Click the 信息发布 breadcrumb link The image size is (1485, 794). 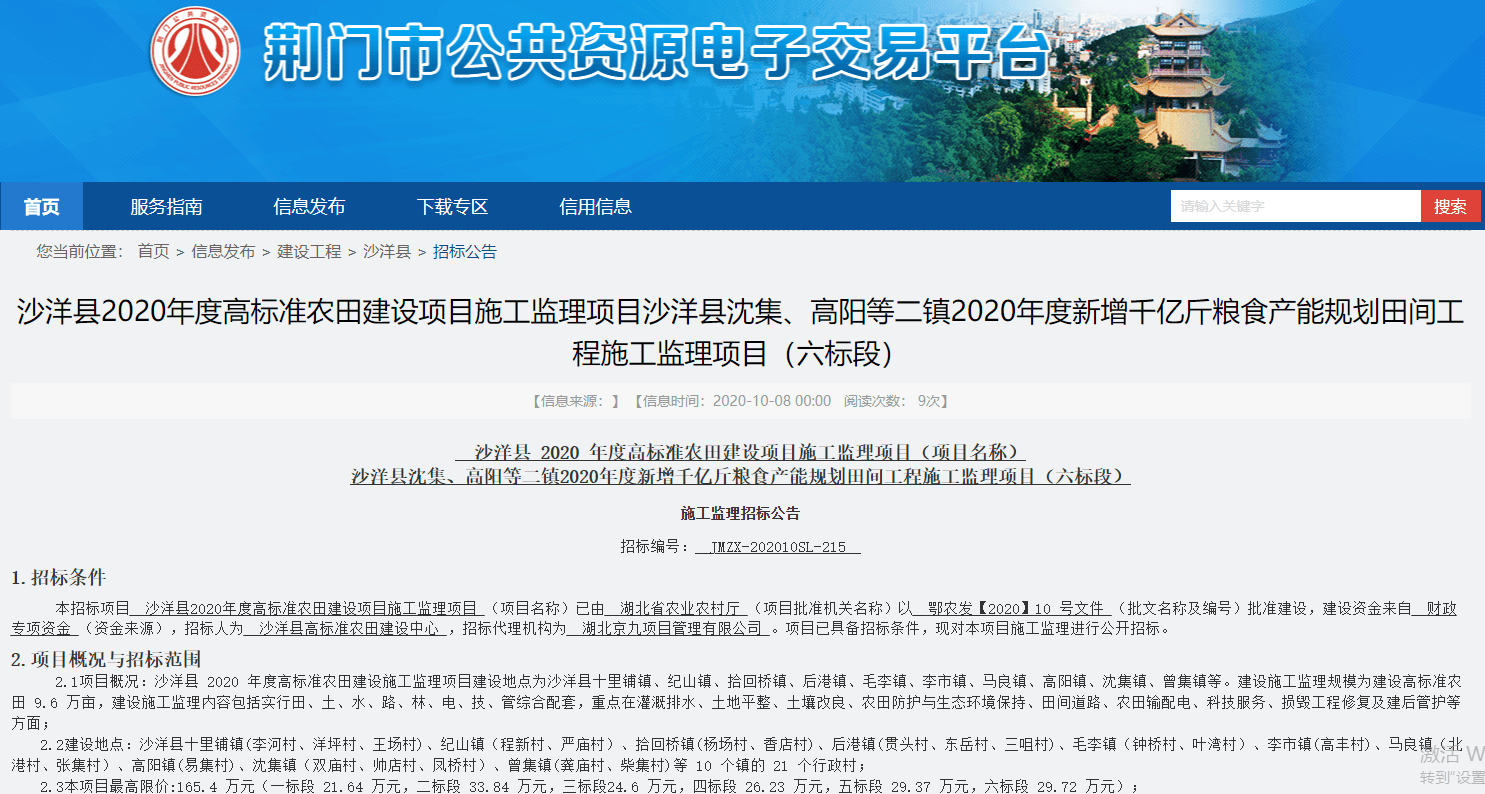click(223, 252)
